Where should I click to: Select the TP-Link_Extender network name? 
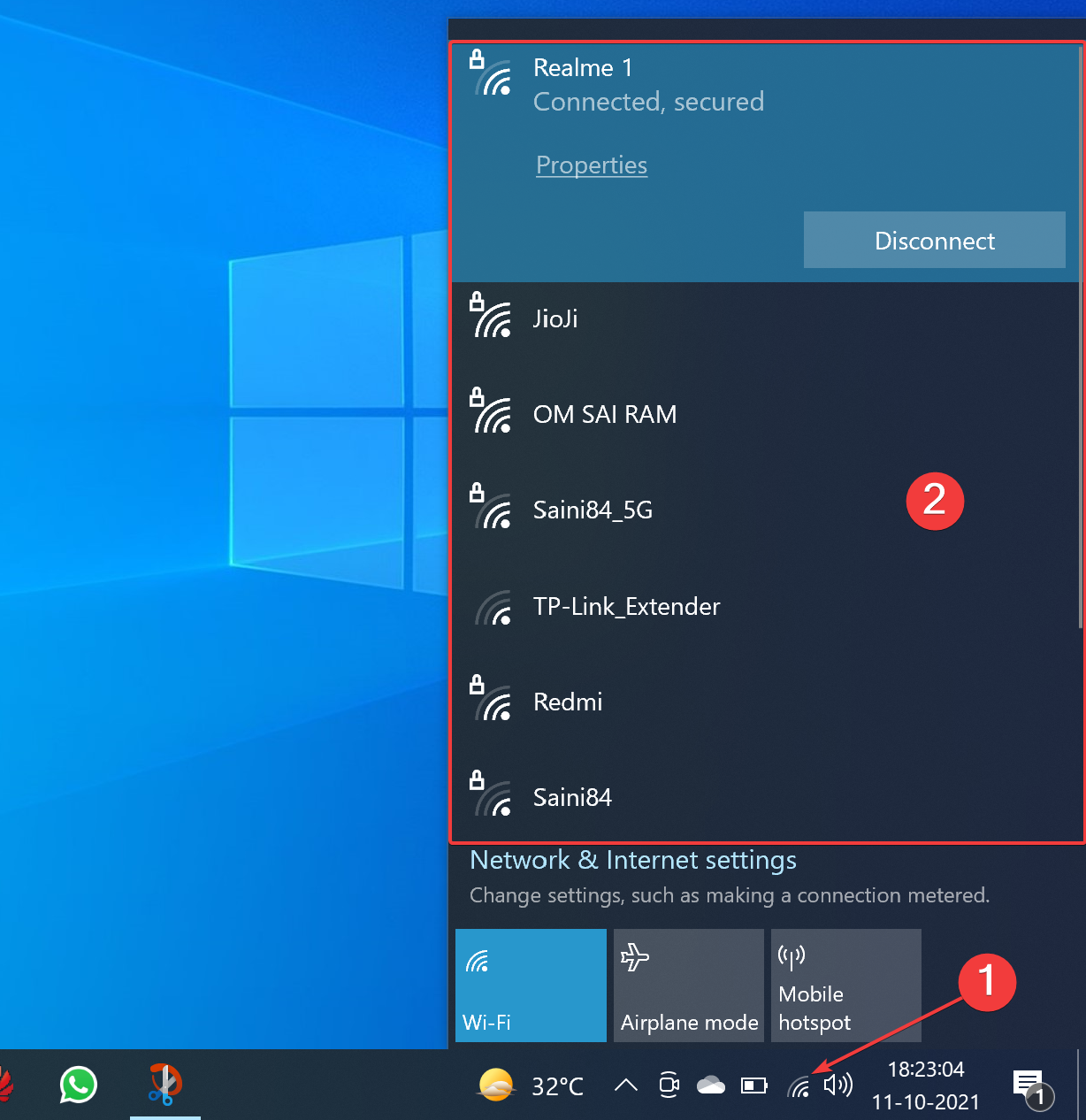(x=626, y=606)
